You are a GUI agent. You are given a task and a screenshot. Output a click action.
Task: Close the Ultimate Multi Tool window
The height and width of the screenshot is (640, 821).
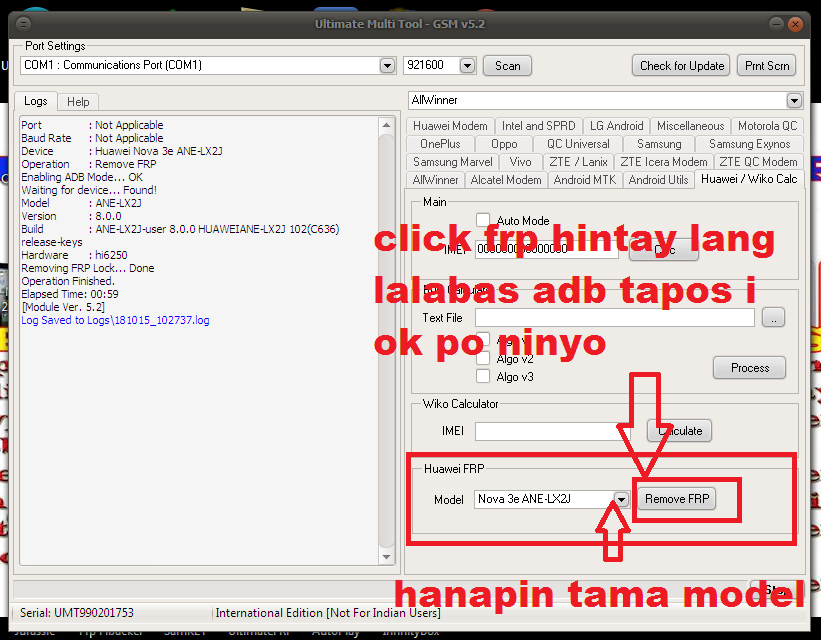[795, 24]
